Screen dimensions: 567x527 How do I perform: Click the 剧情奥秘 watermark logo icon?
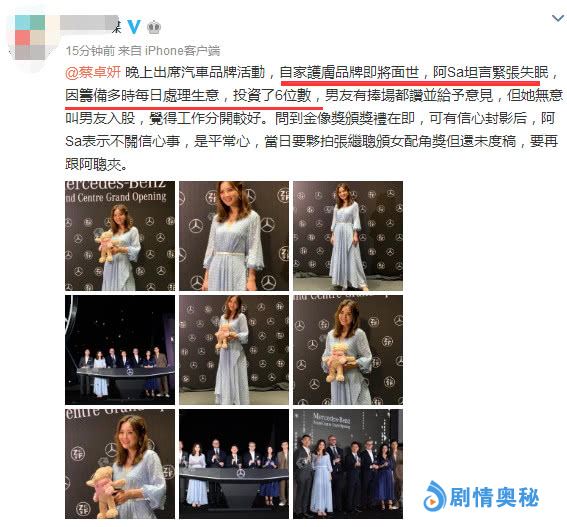(x=435, y=496)
